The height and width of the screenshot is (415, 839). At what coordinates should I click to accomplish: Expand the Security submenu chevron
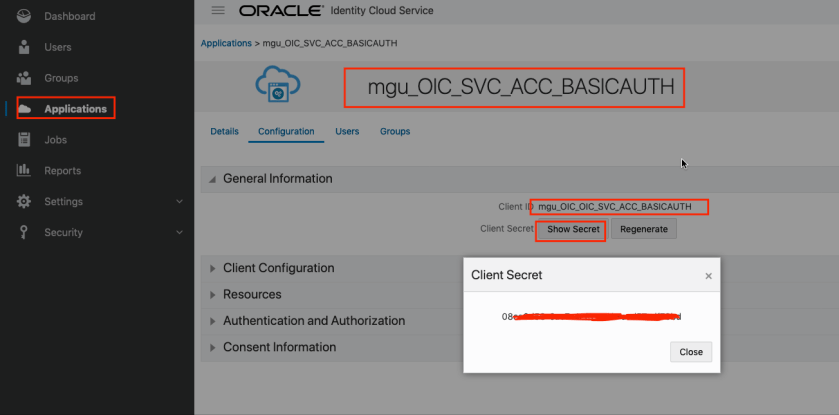tap(179, 233)
